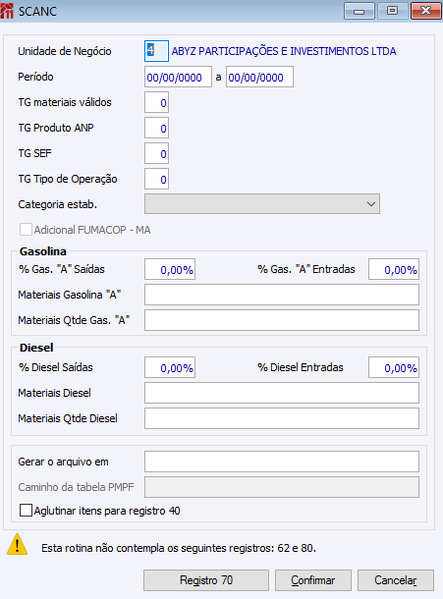This screenshot has height=599, width=443.
Task: Click the Diesel group heading
Action: click(x=36, y=348)
